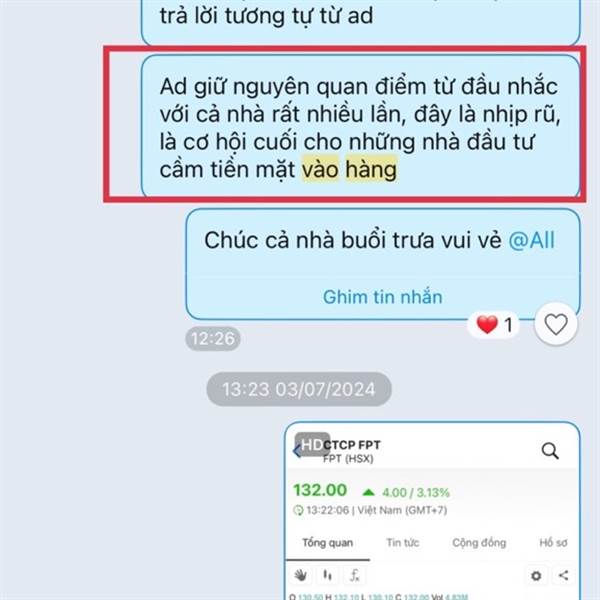Click the highlighted words "vào hàng"
This screenshot has width=600, height=600.
(349, 170)
